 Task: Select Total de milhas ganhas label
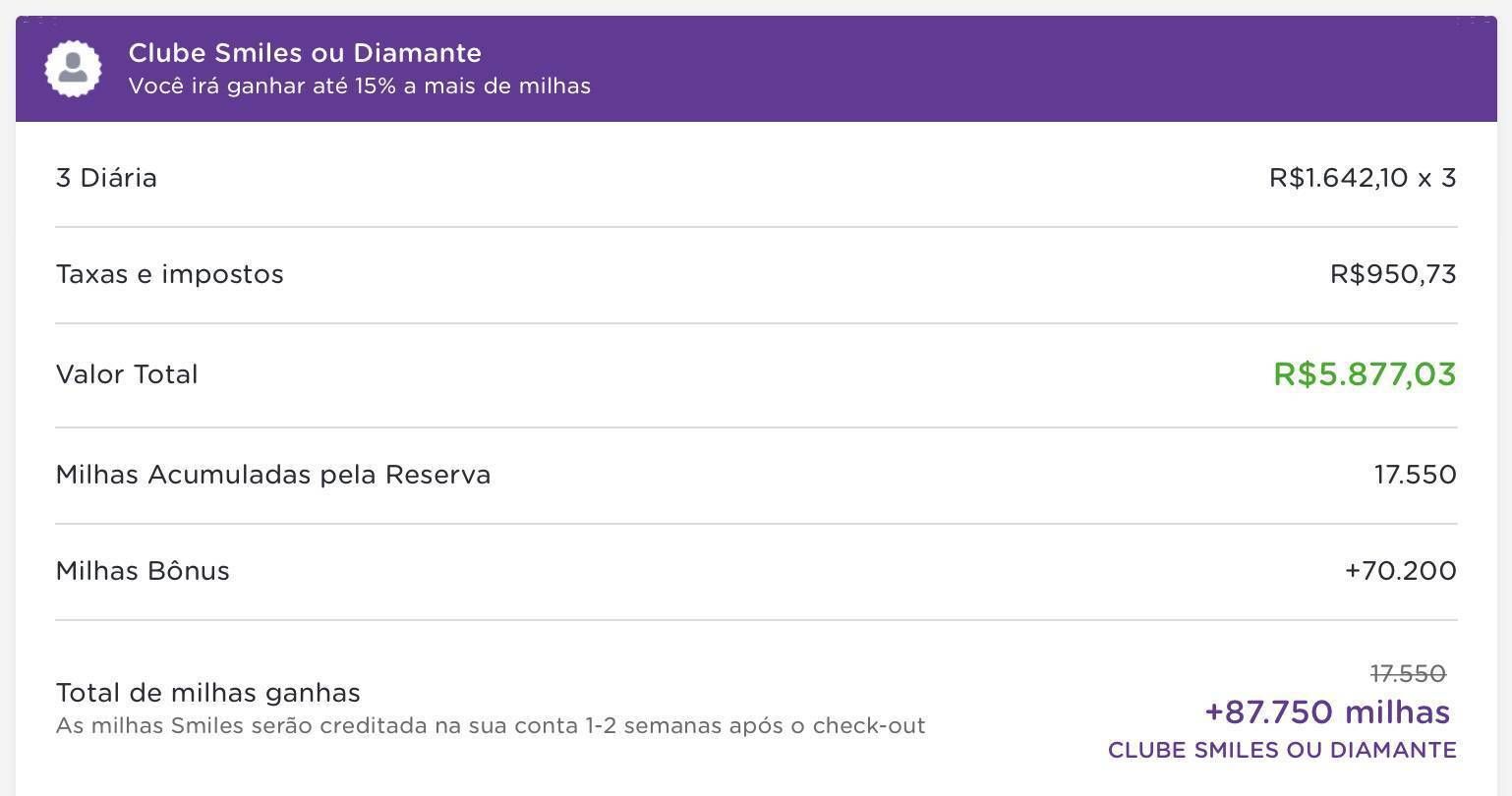[x=208, y=693]
